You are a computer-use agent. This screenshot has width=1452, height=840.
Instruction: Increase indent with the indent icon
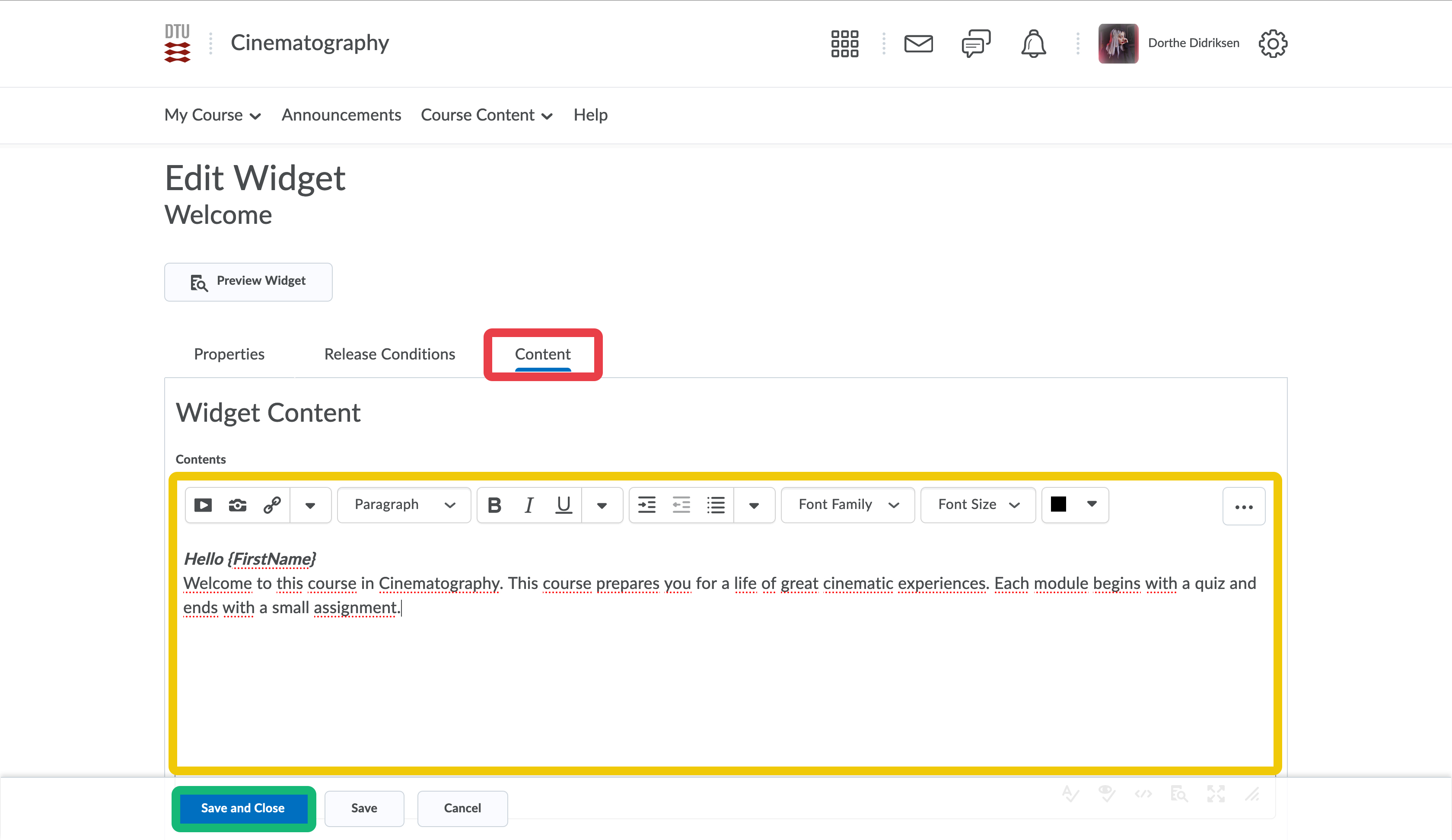point(646,505)
